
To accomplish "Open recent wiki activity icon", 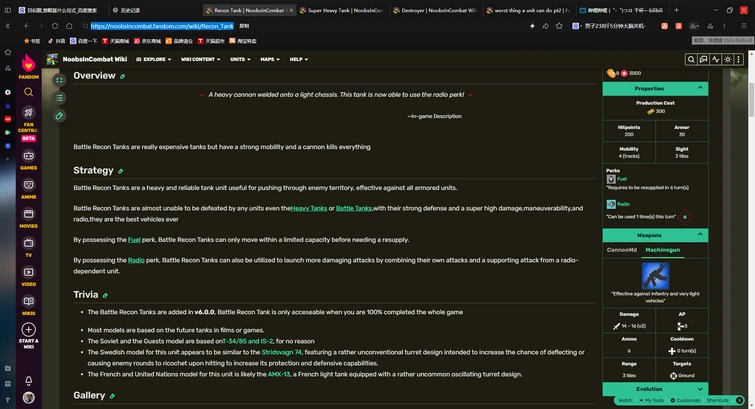I will point(716,59).
